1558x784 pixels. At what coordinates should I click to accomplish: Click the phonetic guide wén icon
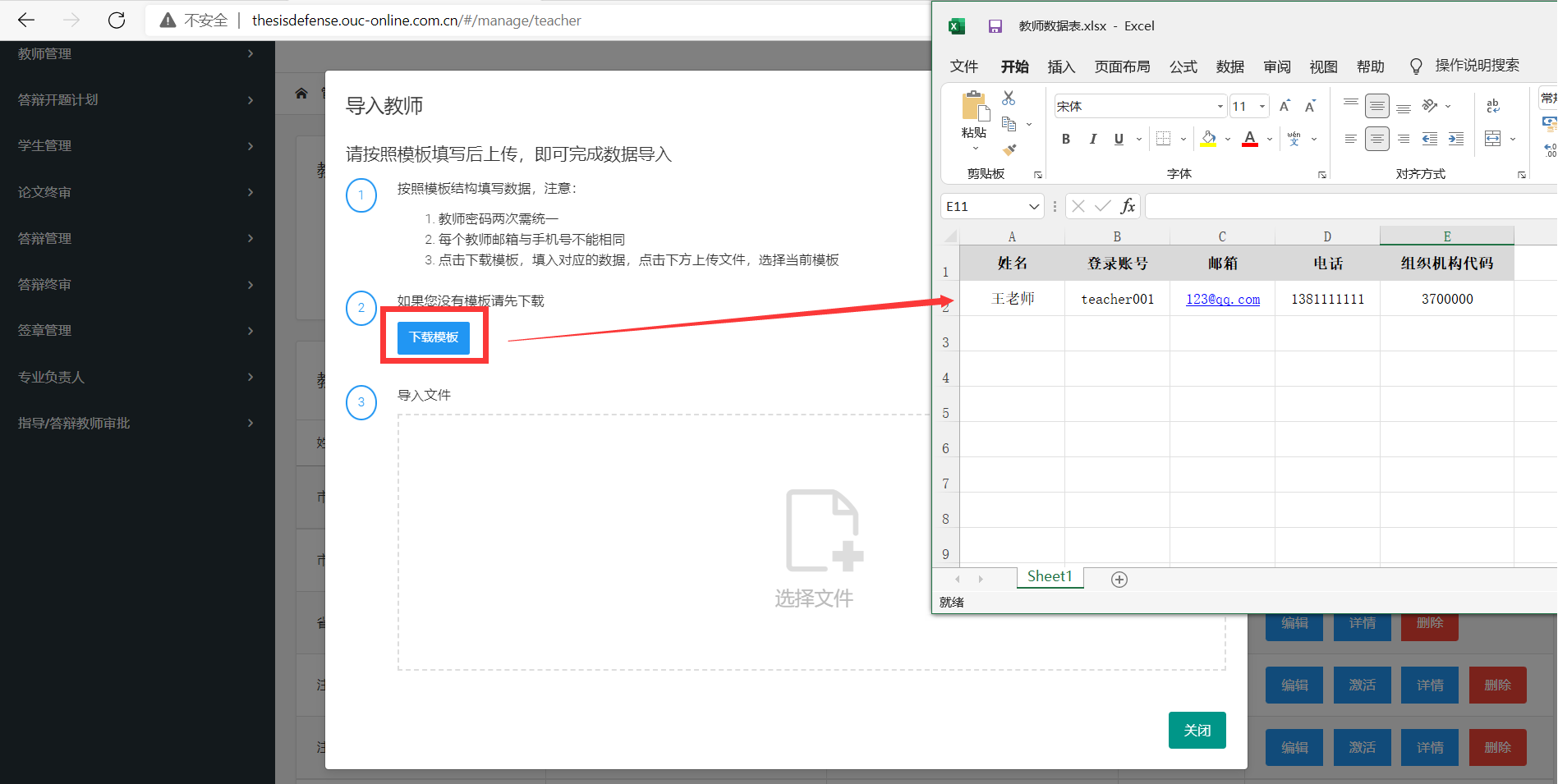point(1294,139)
